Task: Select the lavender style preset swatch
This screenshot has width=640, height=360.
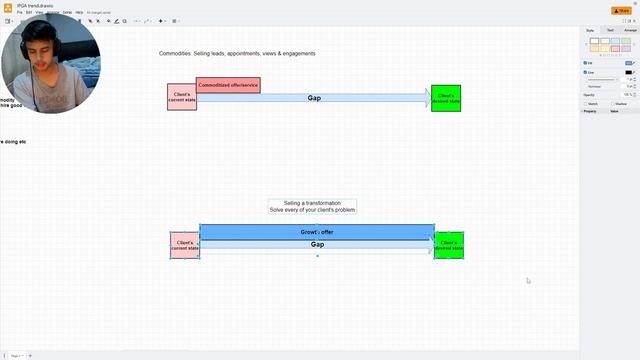Action: (626, 49)
